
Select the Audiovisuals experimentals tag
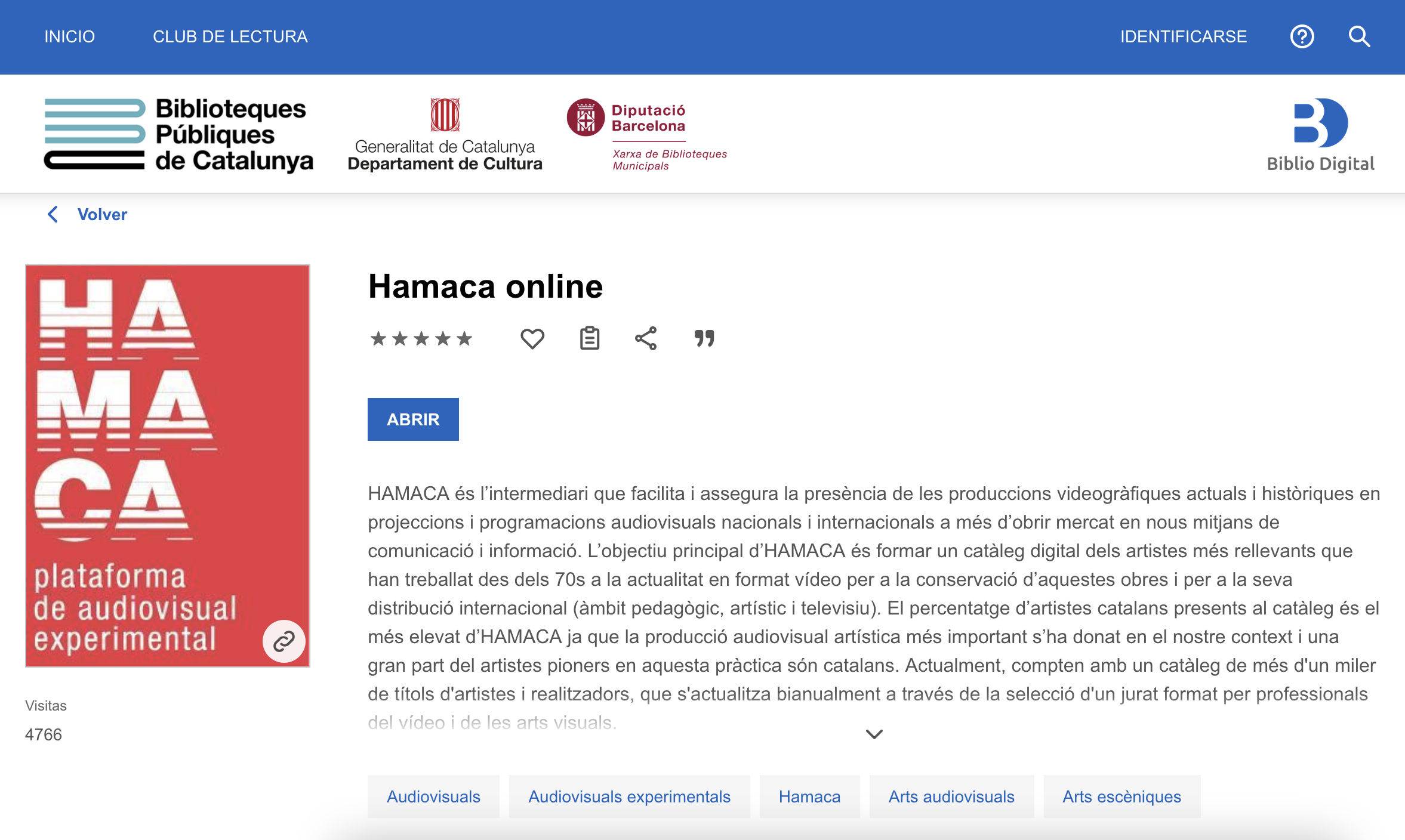coord(629,796)
